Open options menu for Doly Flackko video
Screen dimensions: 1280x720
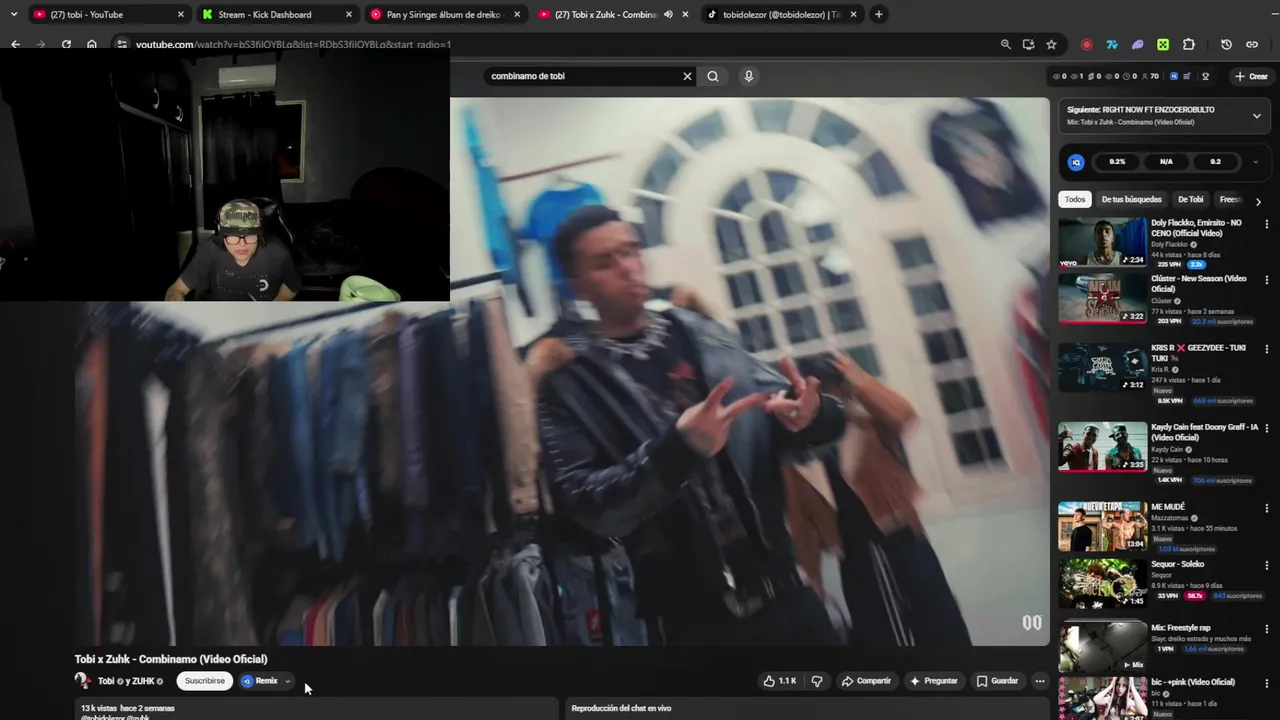(x=1267, y=224)
